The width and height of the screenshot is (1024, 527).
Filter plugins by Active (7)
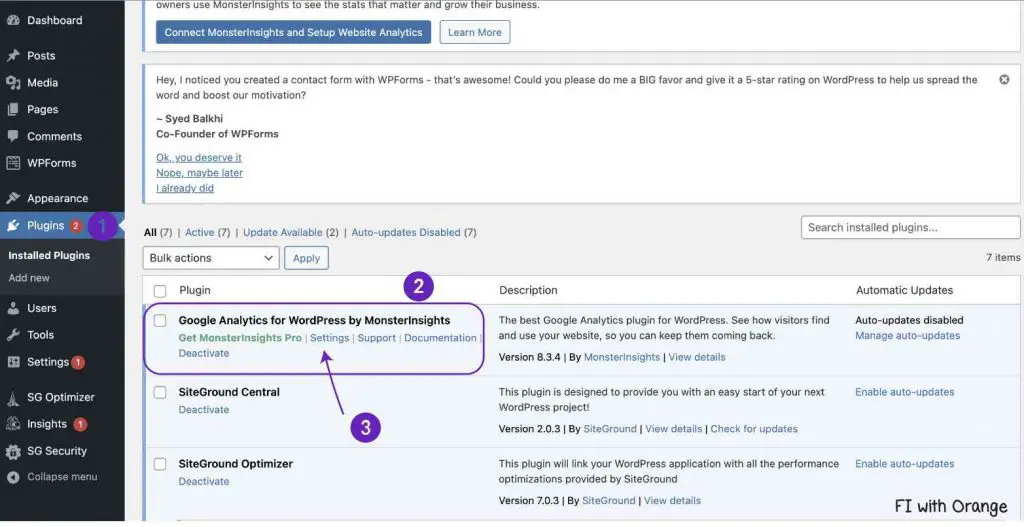(207, 232)
